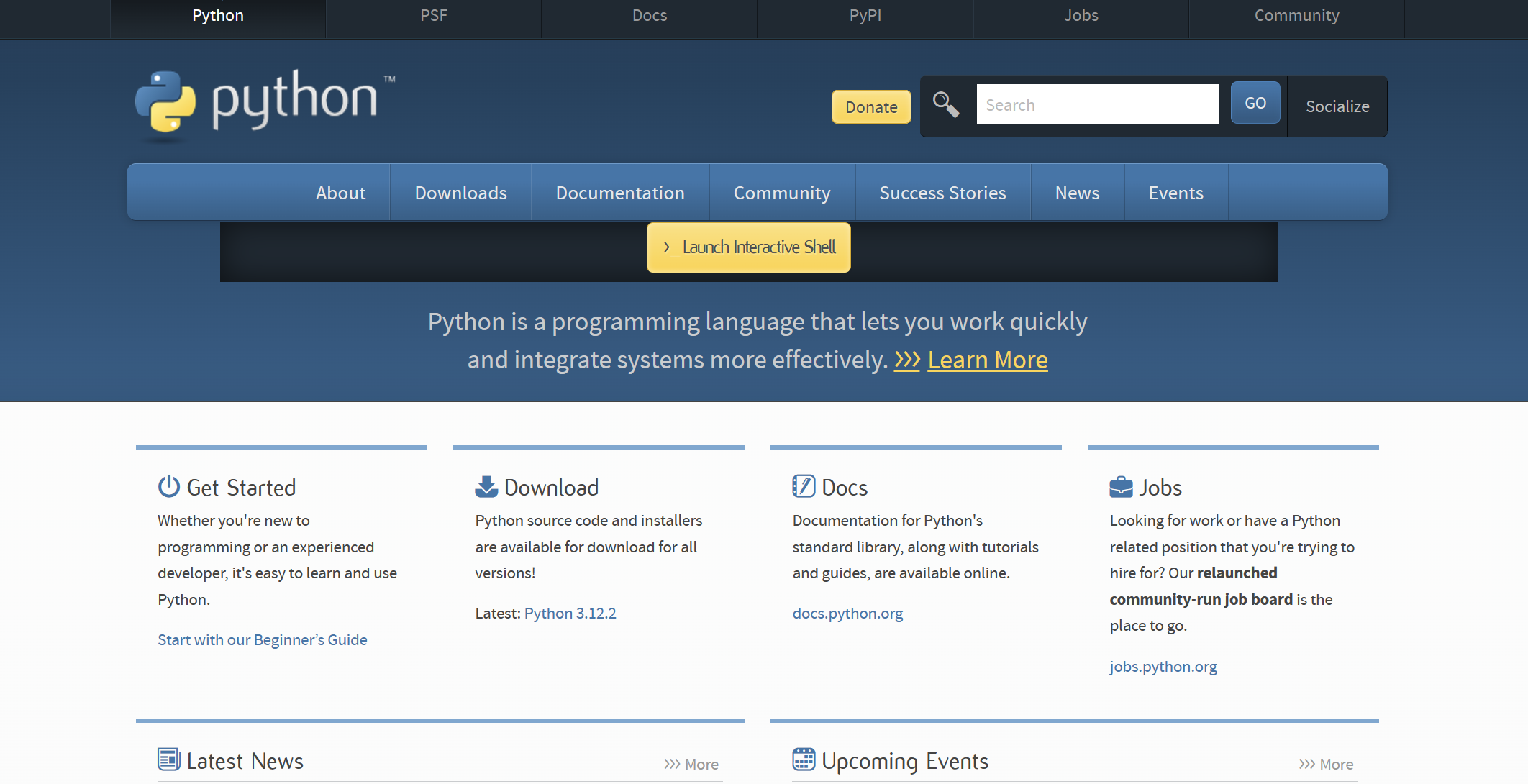Screen dimensions: 1528x784
Task: Click the Jobs section heading
Action: (x=1160, y=488)
